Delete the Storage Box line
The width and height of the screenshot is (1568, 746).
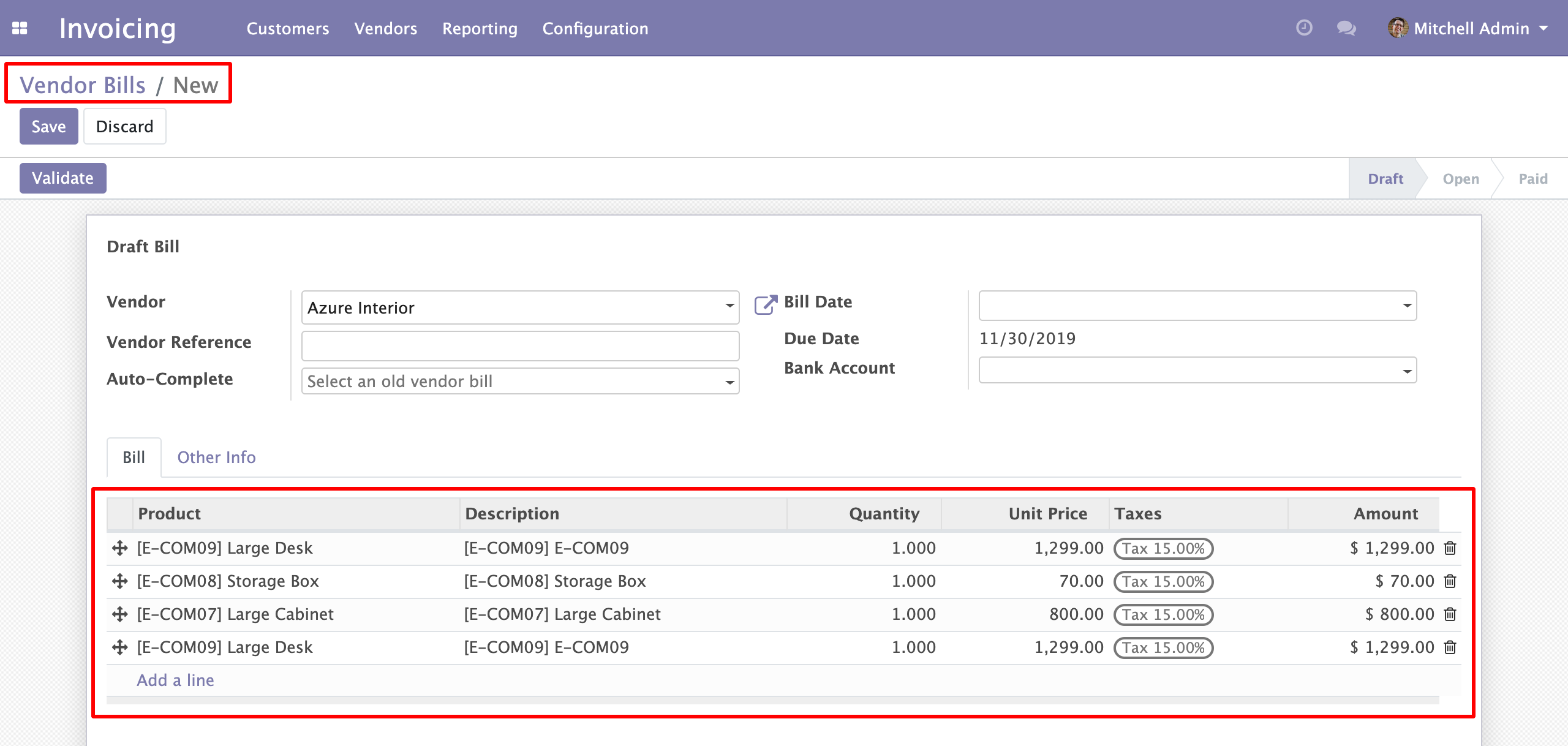1450,581
